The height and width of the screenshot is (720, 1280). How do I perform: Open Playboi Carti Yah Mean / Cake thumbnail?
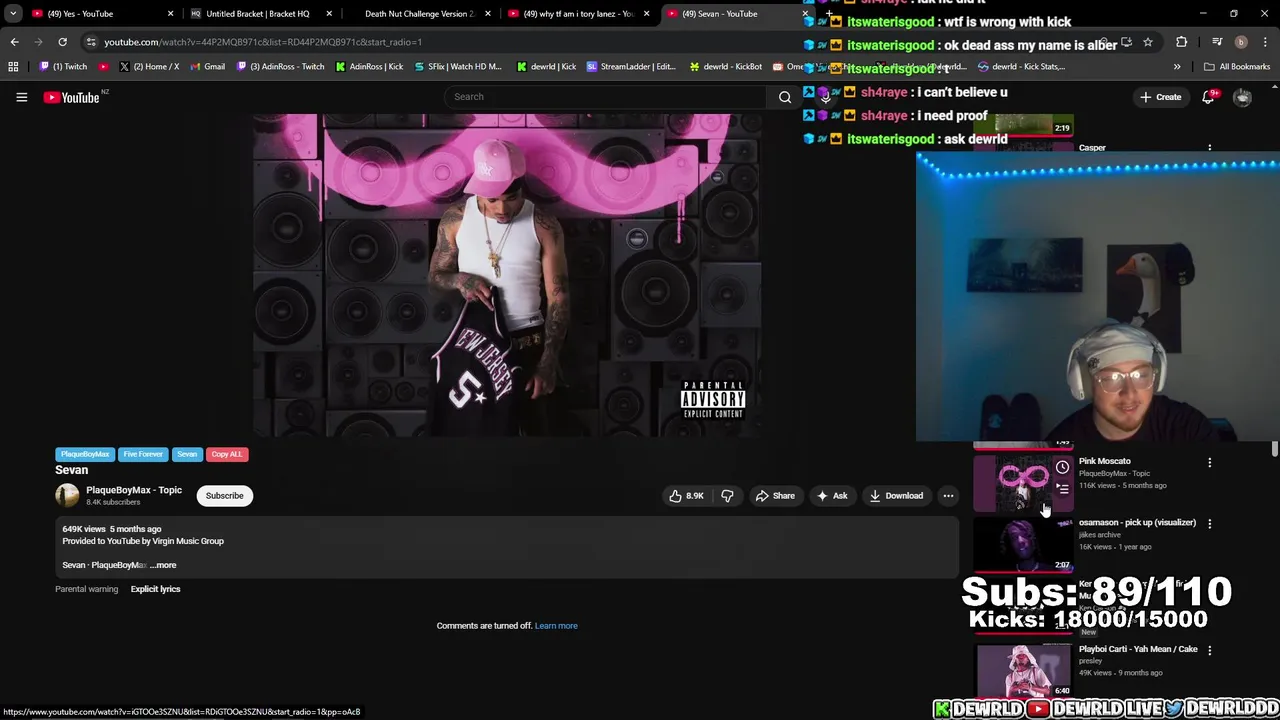click(1023, 670)
